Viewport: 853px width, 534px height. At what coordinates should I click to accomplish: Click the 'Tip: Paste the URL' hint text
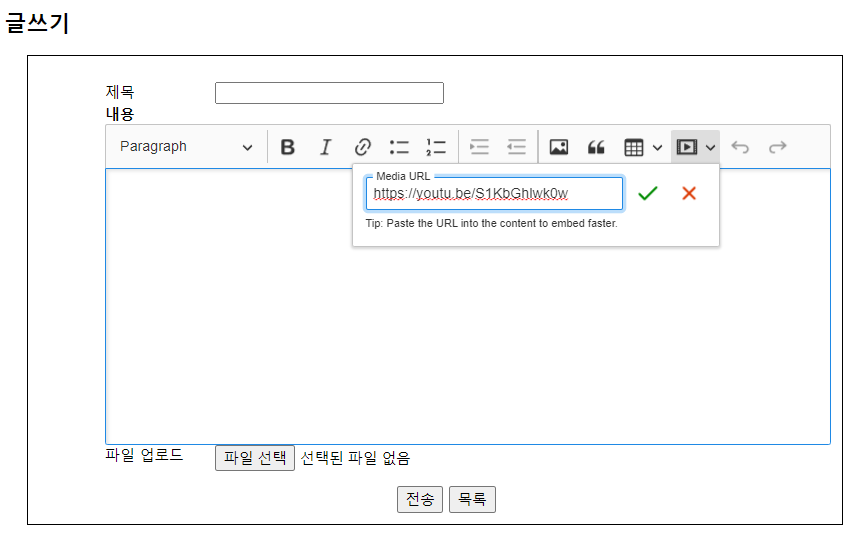[491, 223]
